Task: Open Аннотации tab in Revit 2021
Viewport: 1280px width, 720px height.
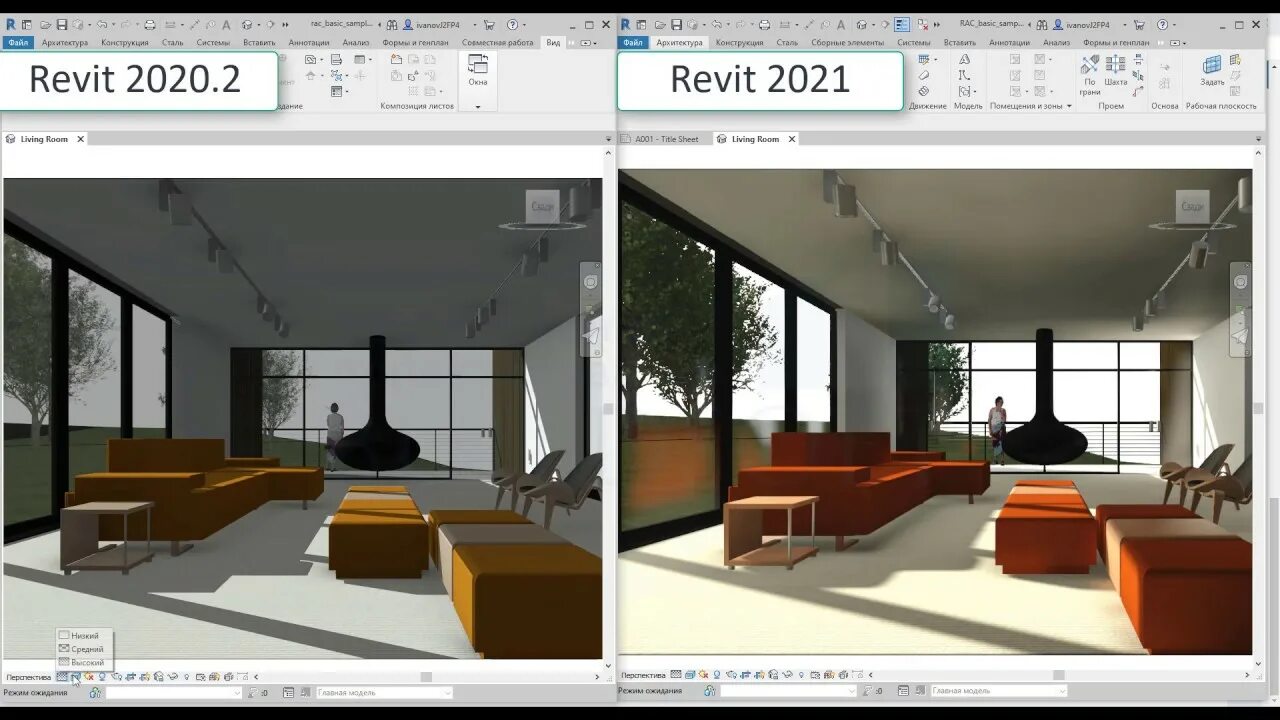Action: (1009, 42)
